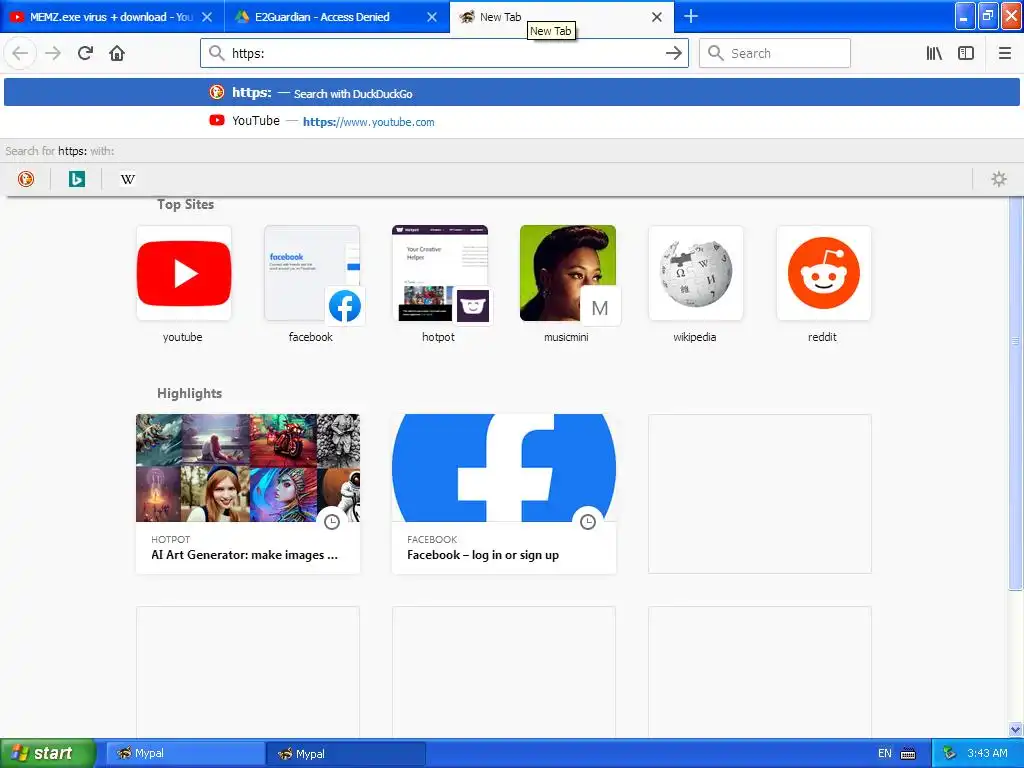
Task: Switch to the second Mypal taskbar button
Action: [x=346, y=754]
